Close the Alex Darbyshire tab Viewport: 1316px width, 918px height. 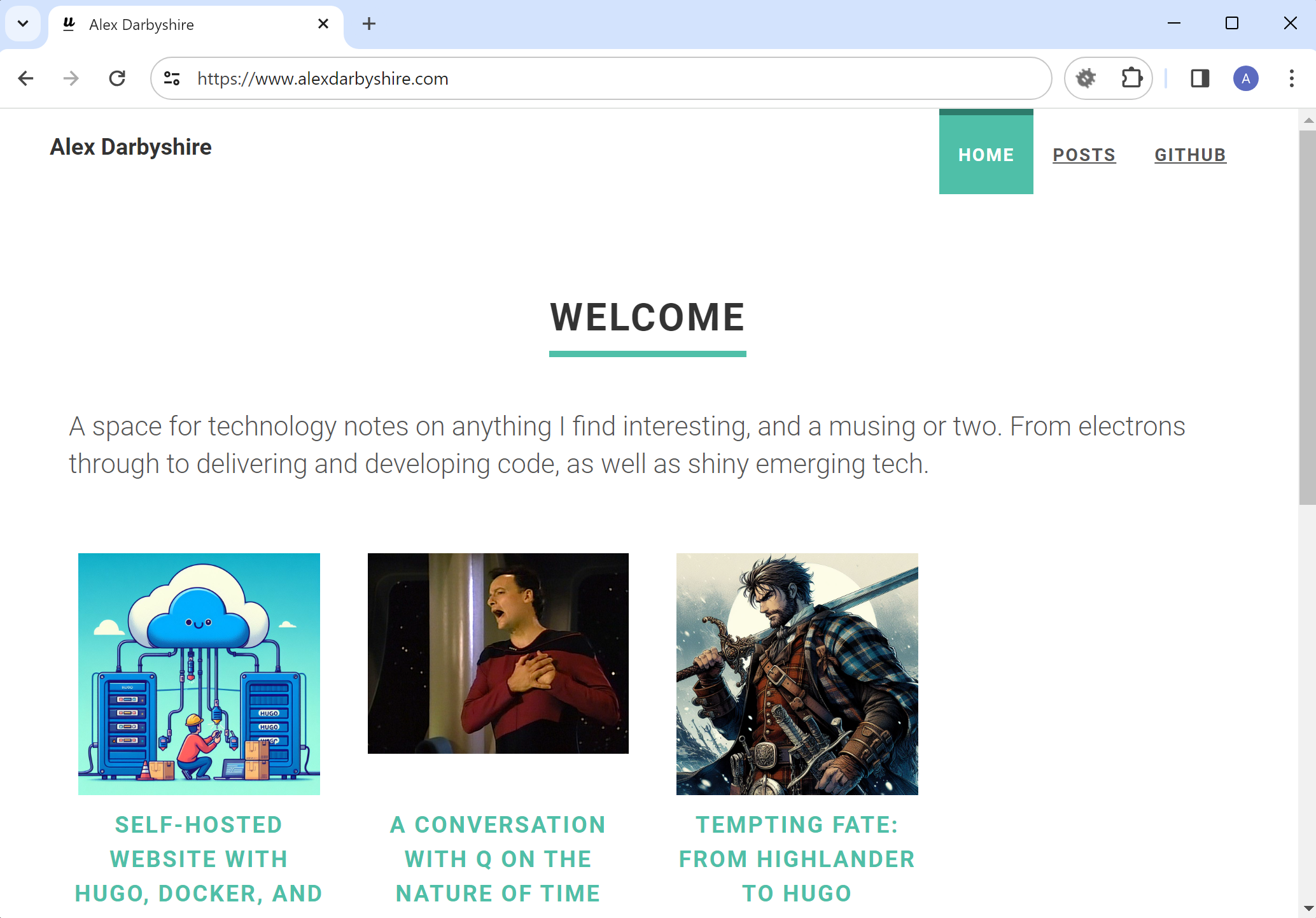click(323, 24)
